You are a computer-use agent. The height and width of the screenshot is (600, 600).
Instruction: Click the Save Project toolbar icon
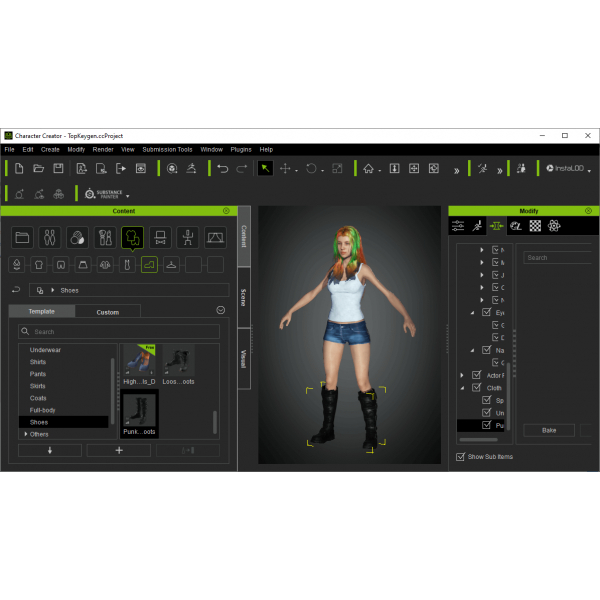click(58, 168)
